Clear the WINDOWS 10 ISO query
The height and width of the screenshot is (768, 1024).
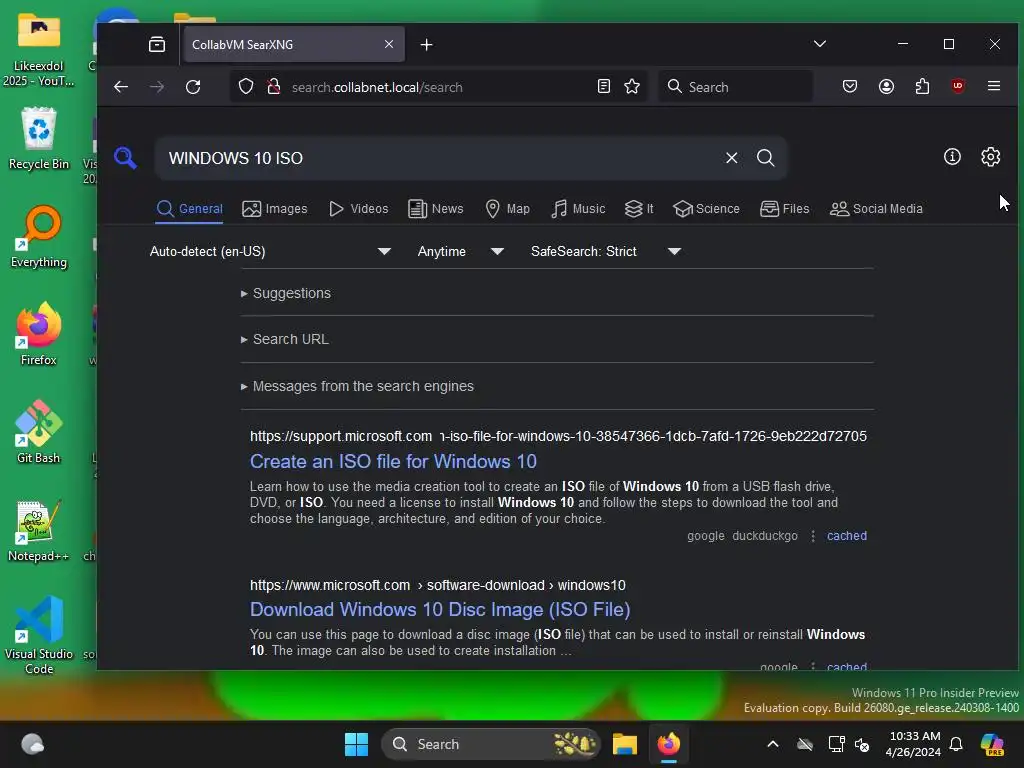click(x=731, y=158)
